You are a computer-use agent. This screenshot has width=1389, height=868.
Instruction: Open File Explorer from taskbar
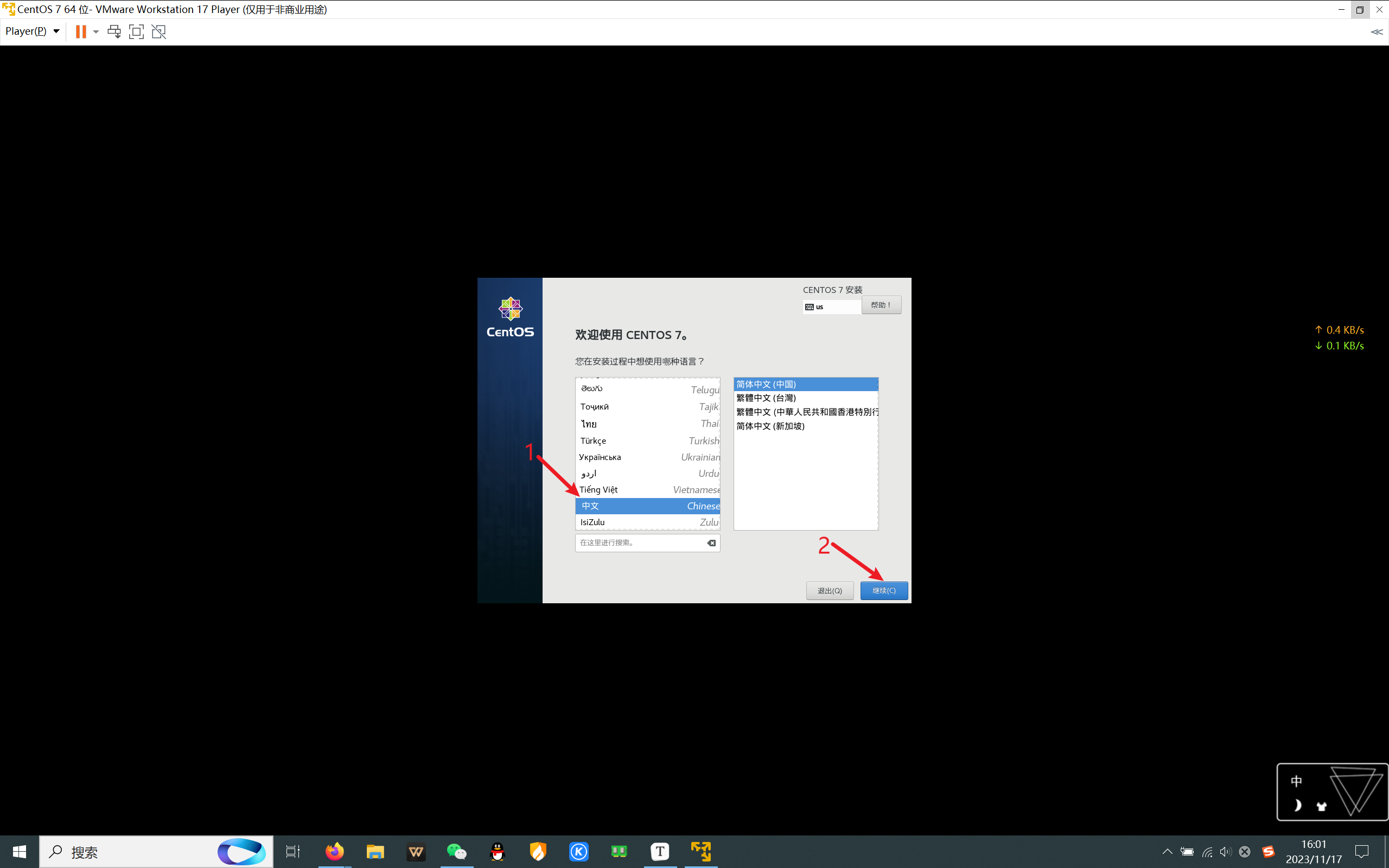pyautogui.click(x=375, y=852)
